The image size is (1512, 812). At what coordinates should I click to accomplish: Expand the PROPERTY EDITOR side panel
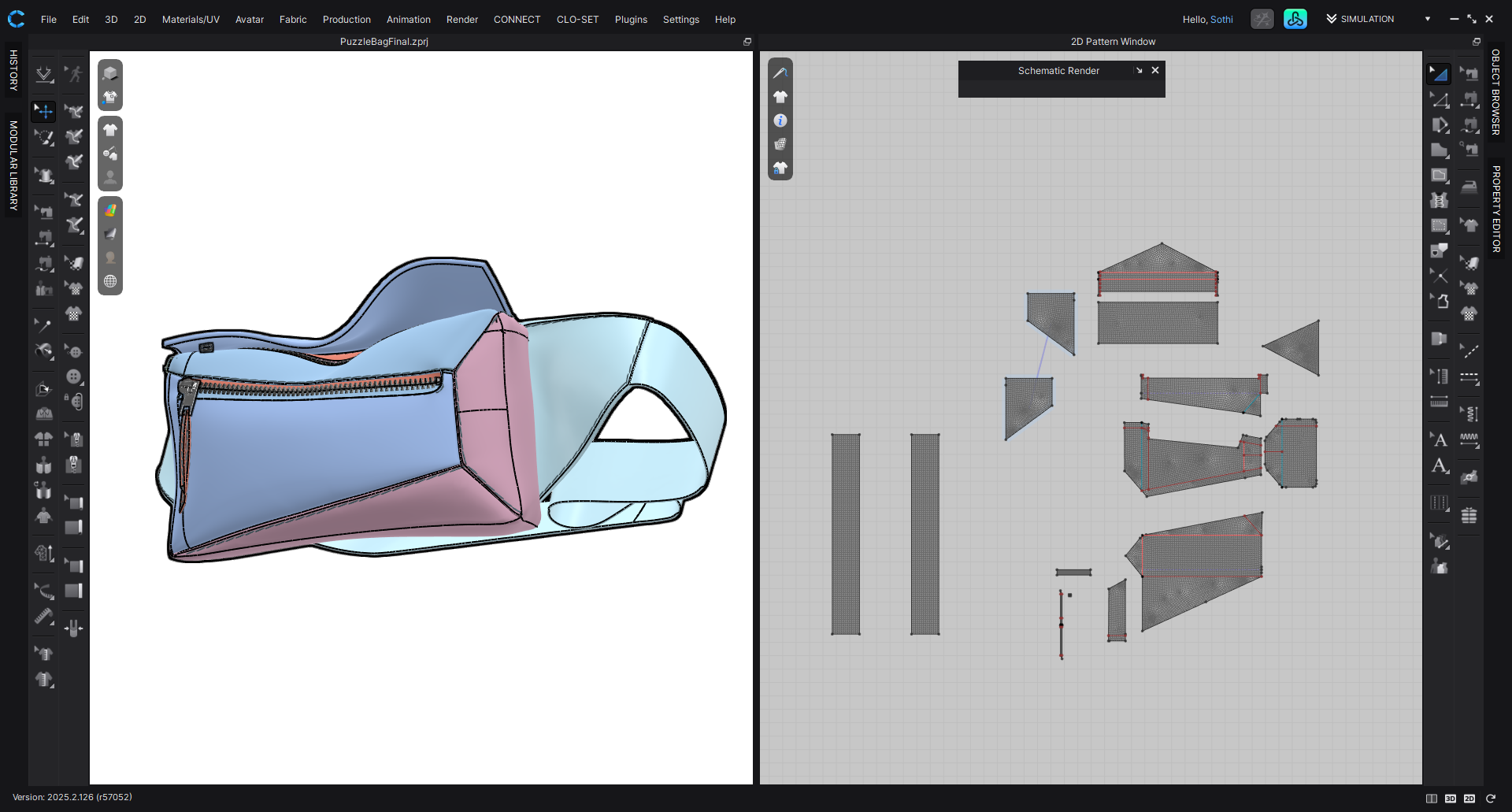point(1495,209)
